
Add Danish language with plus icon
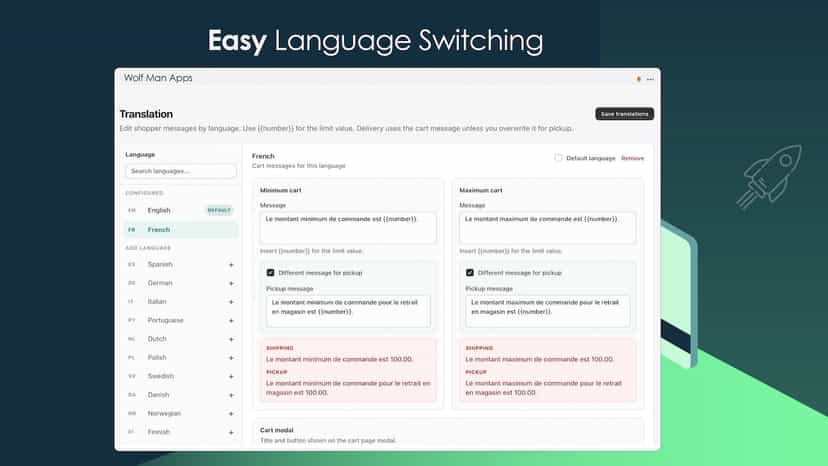[x=231, y=395]
